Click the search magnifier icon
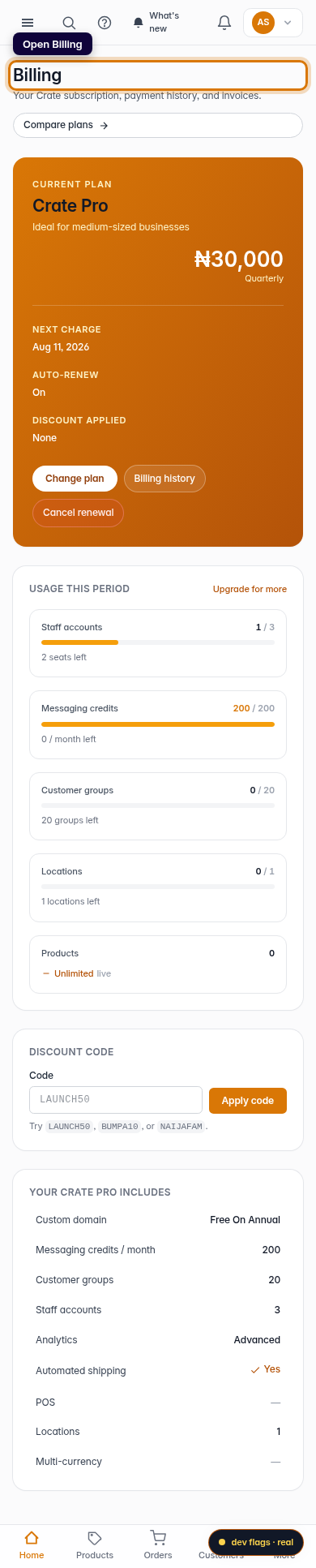Viewport: 316px width, 1568px height. [69, 23]
